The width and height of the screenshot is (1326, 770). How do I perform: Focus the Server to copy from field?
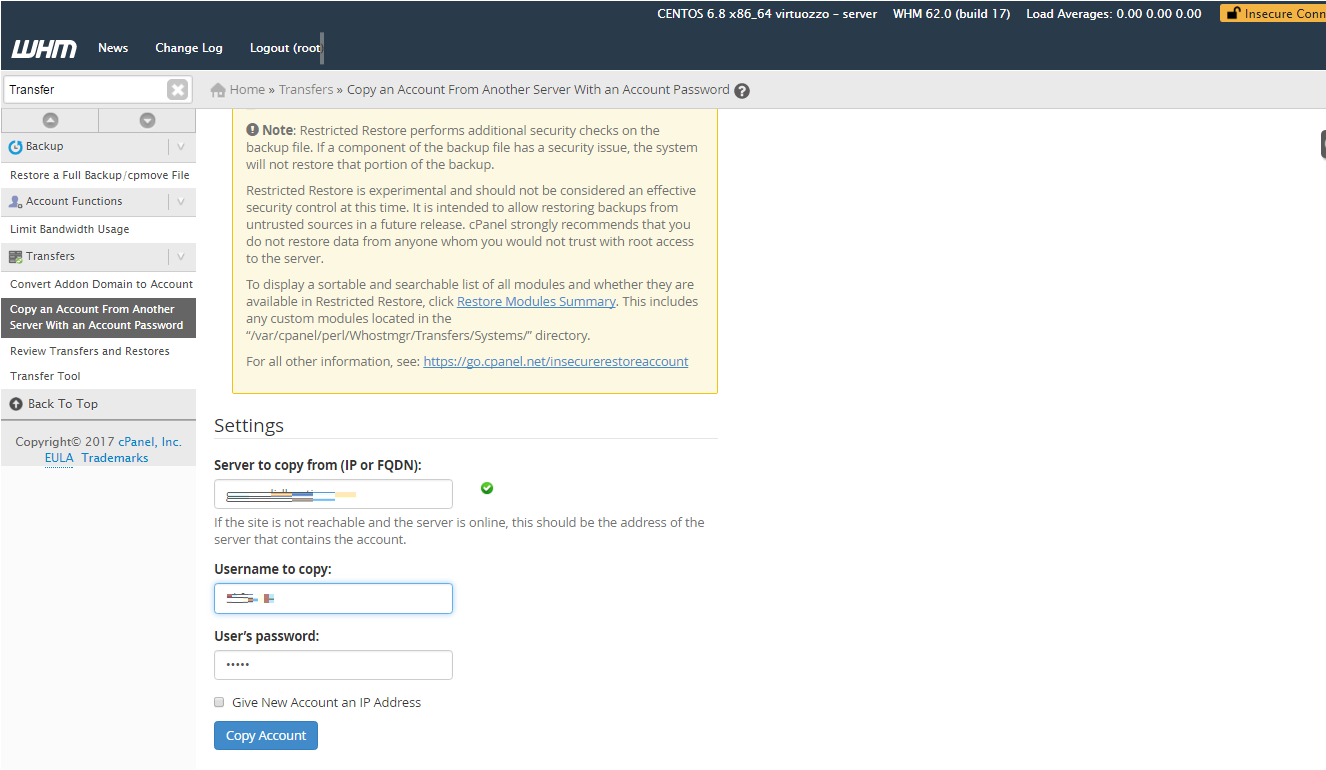tap(333, 494)
